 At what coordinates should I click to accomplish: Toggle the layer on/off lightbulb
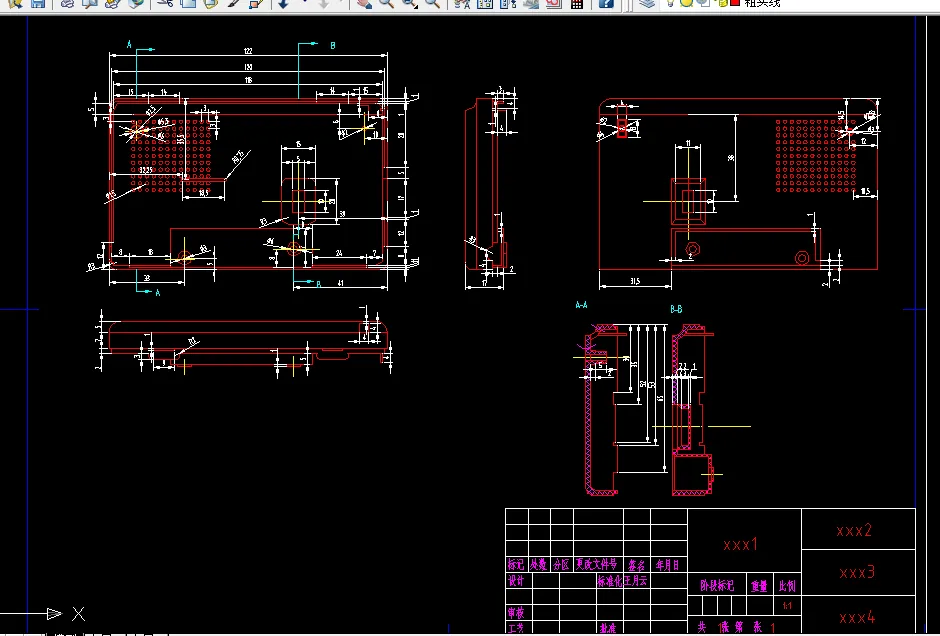[x=670, y=3]
